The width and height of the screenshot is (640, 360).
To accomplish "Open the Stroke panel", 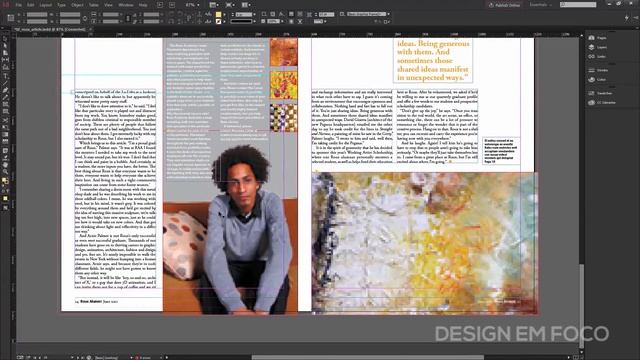I will [599, 70].
